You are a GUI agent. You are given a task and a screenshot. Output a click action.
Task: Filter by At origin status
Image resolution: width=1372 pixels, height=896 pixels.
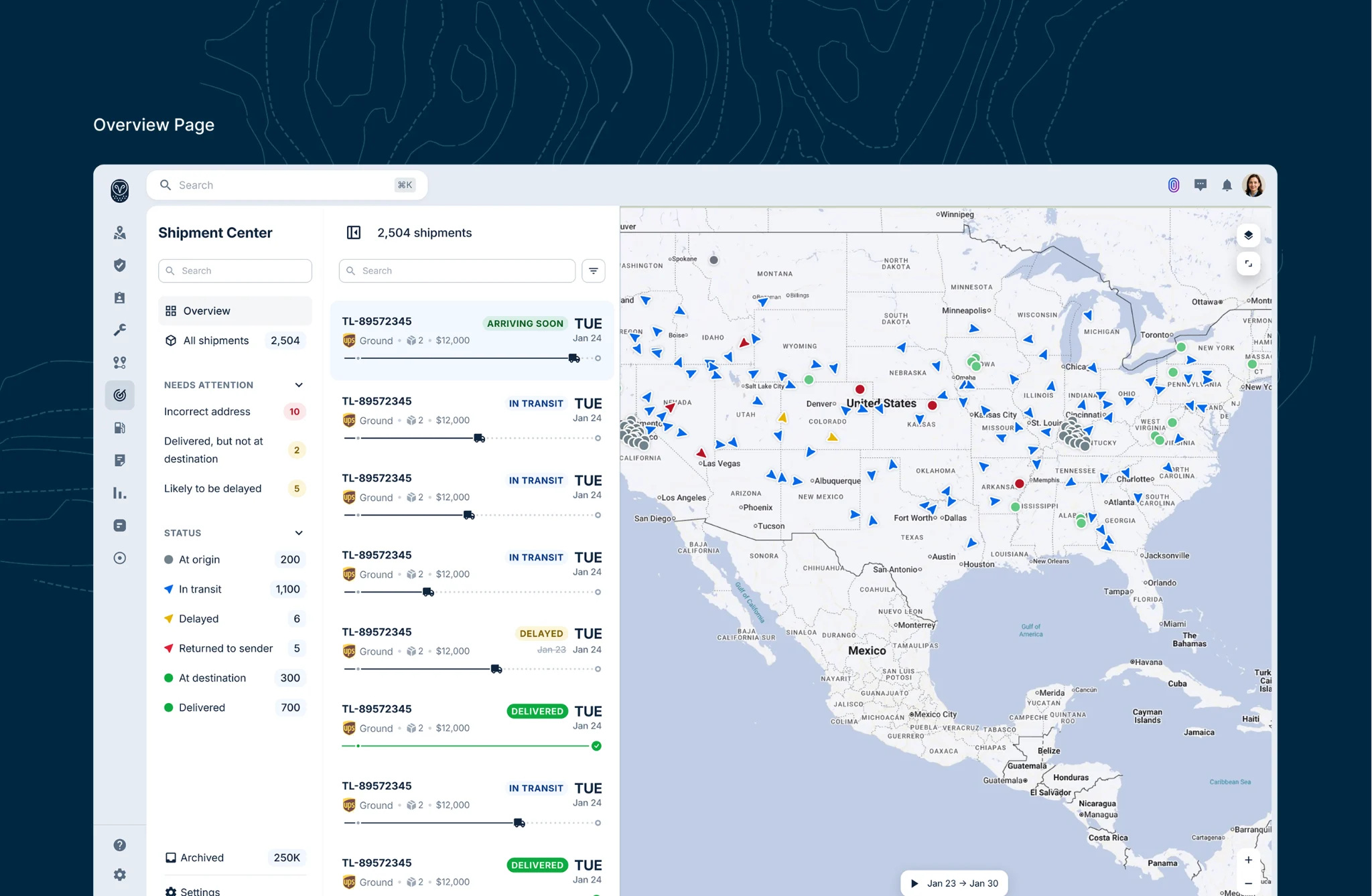234,559
